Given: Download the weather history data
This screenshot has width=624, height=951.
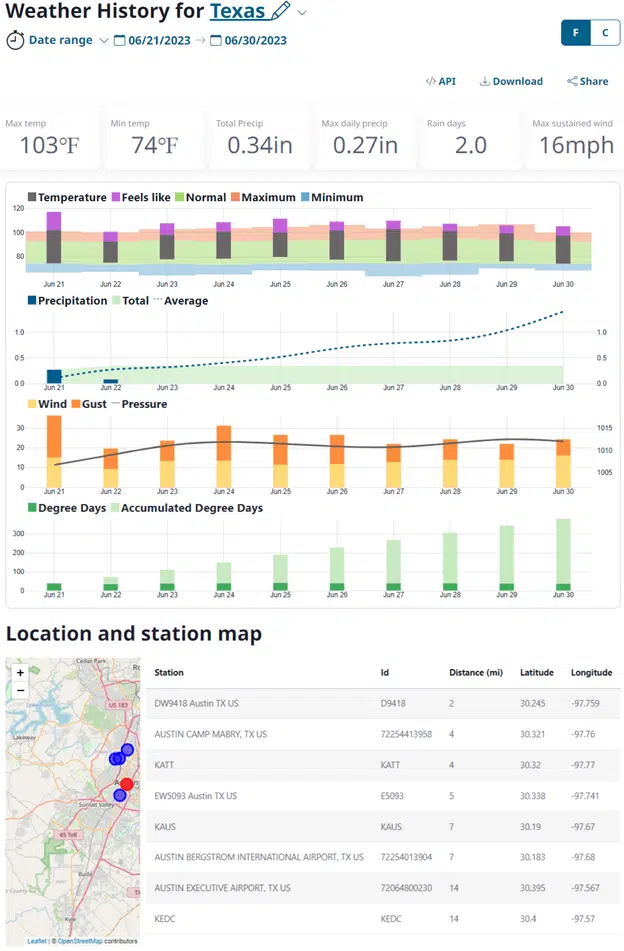Looking at the screenshot, I should coord(511,81).
